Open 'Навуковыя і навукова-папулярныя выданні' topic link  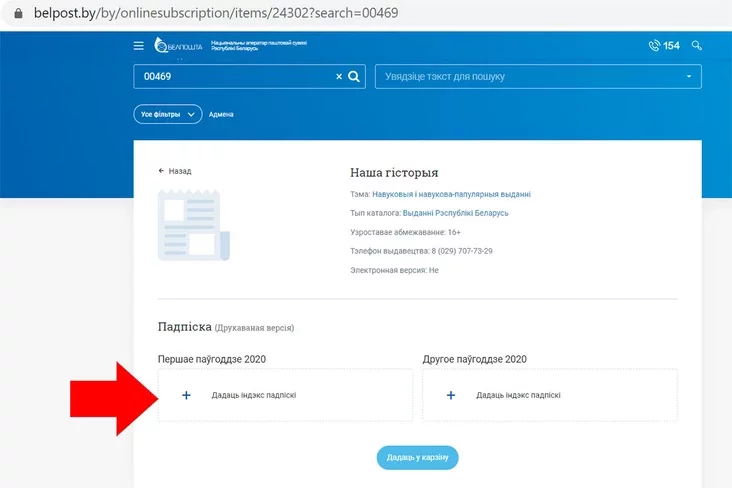click(451, 194)
